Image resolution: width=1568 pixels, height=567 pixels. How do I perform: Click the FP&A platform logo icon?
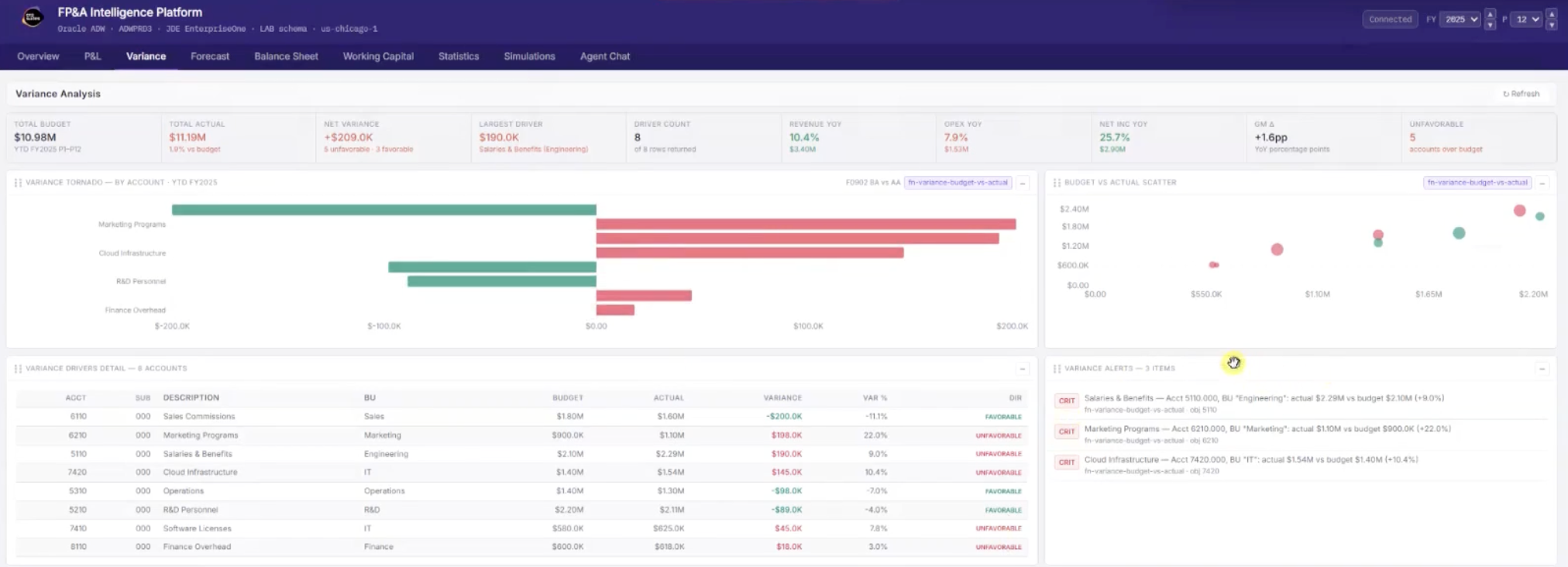(x=33, y=18)
